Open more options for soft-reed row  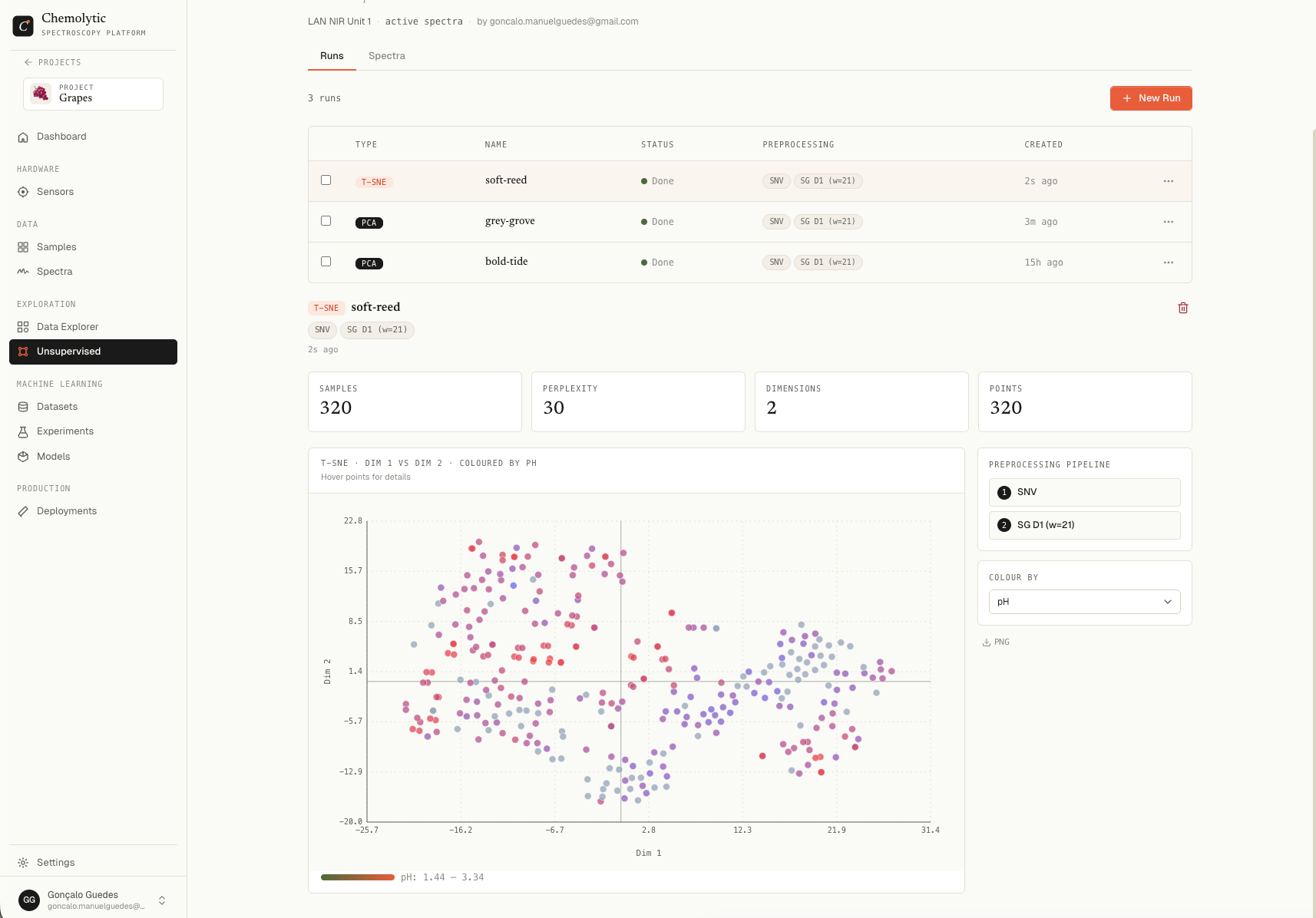pos(1169,181)
